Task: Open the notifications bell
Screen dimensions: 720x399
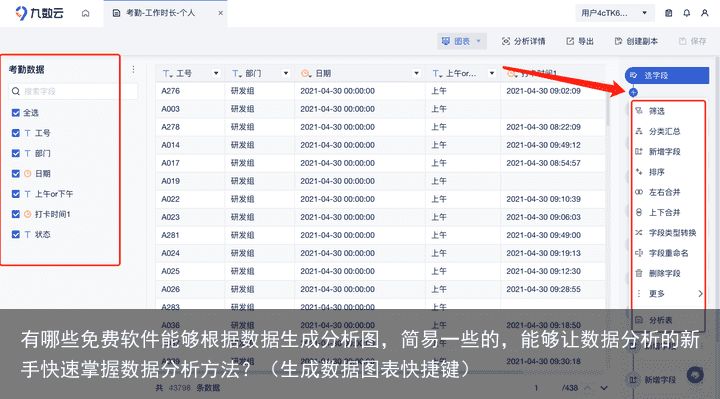Action: [686, 13]
